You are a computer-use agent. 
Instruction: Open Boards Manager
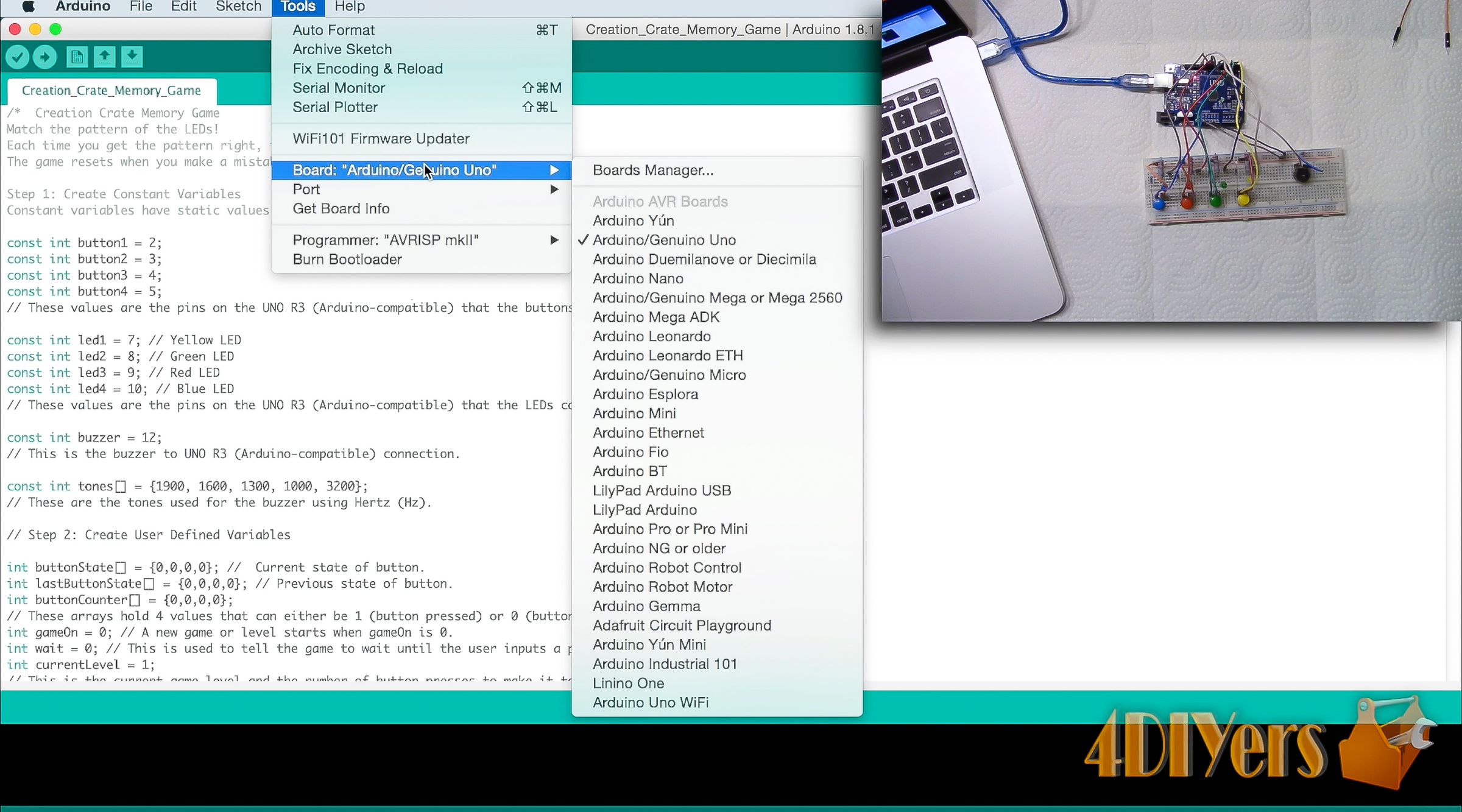[652, 170]
